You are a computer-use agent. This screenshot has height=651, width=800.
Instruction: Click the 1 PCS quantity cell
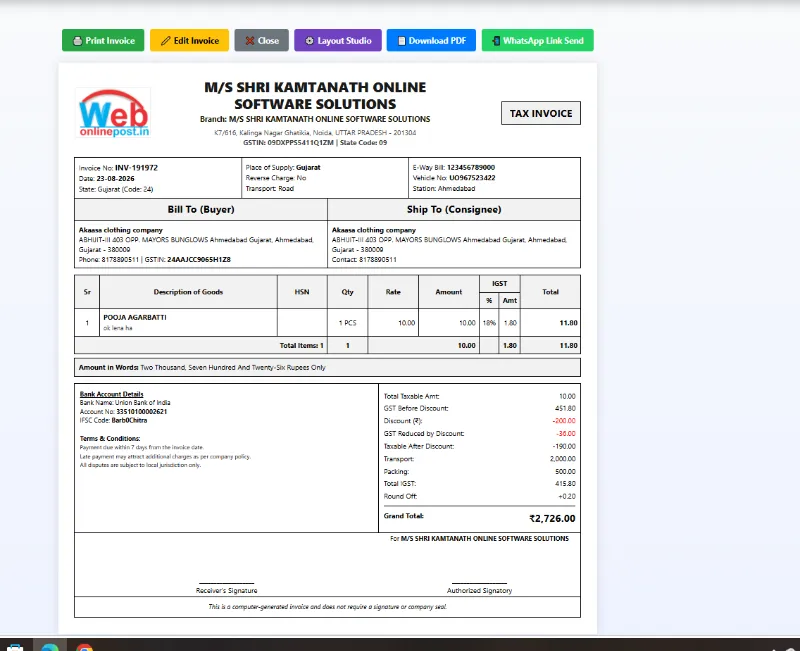tap(347, 323)
